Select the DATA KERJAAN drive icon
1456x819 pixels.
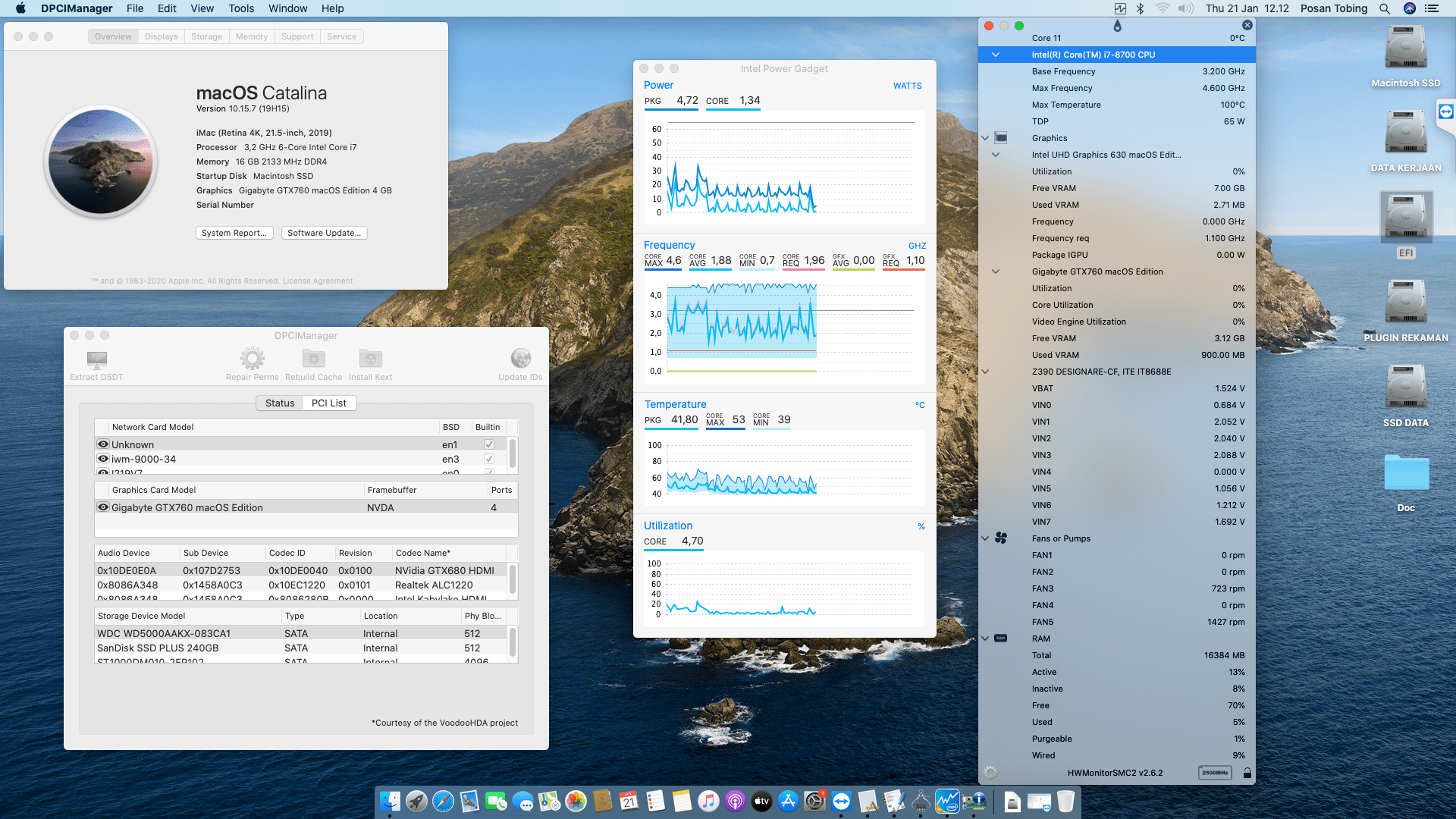(x=1406, y=133)
